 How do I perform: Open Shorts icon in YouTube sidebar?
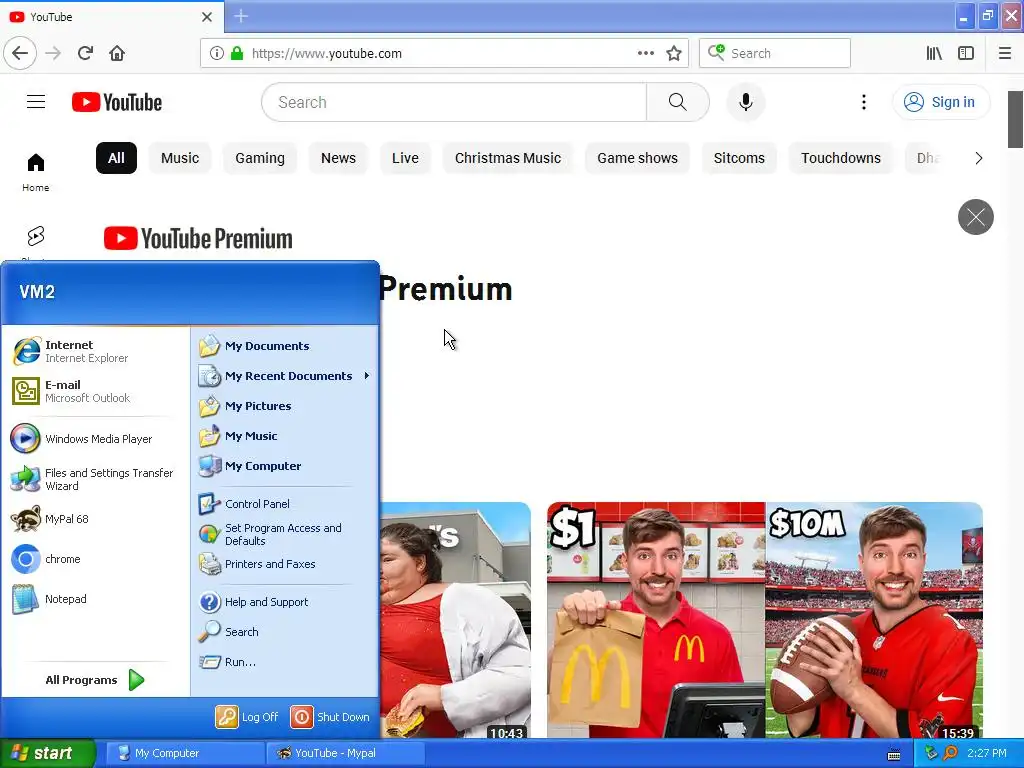(x=36, y=236)
